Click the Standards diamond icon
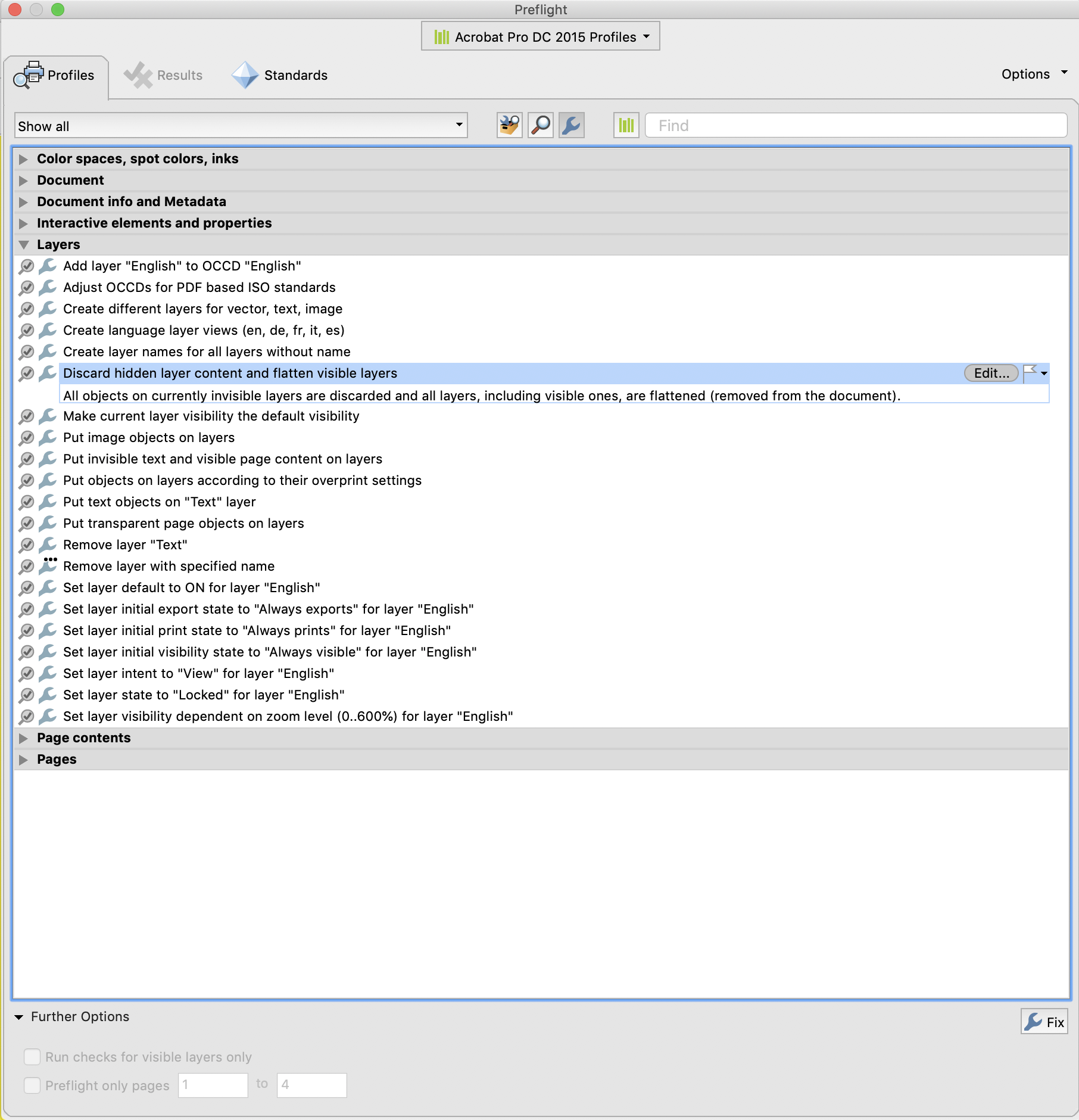 point(245,75)
